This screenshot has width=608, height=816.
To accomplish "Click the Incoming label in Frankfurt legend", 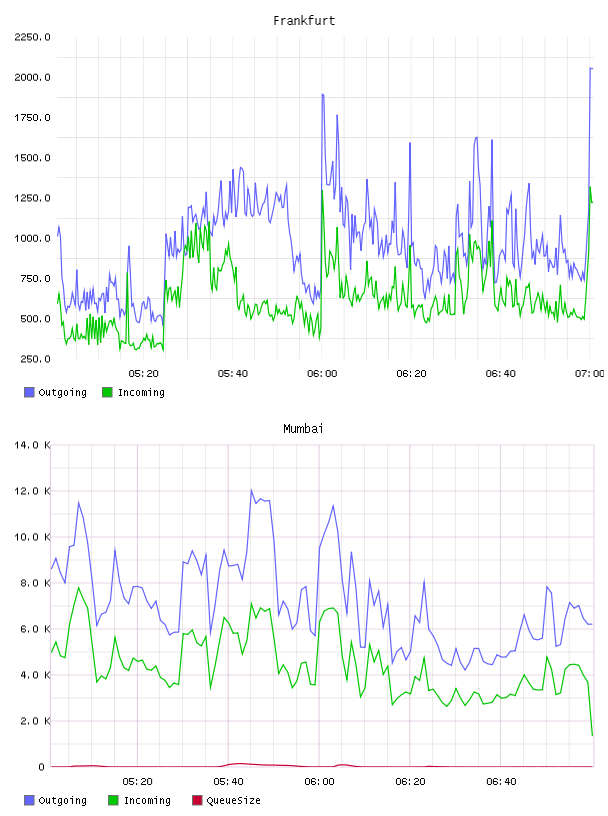I will tap(141, 393).
